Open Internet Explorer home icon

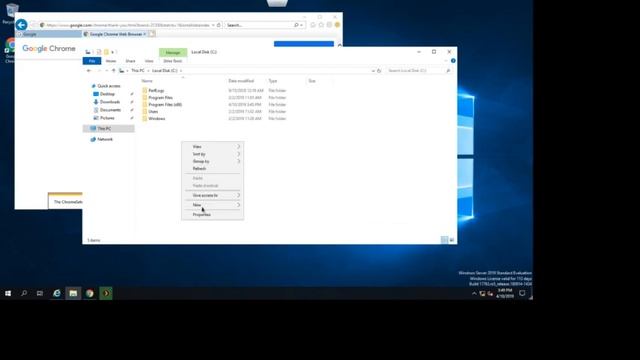[313, 25]
